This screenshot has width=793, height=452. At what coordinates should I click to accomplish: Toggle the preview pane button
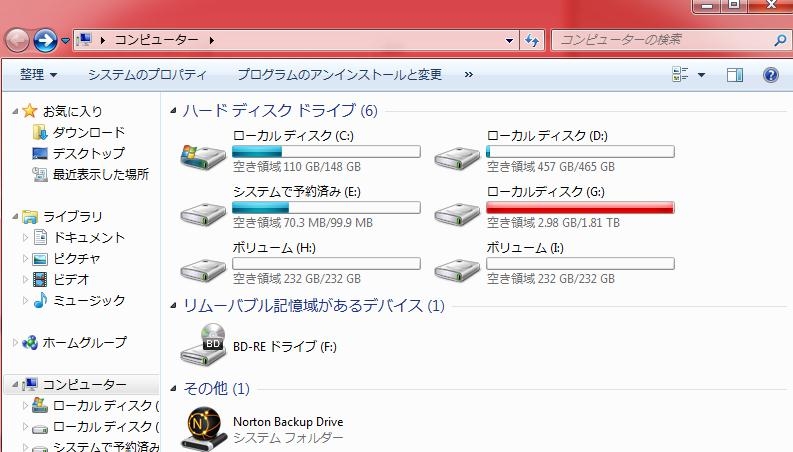point(735,75)
